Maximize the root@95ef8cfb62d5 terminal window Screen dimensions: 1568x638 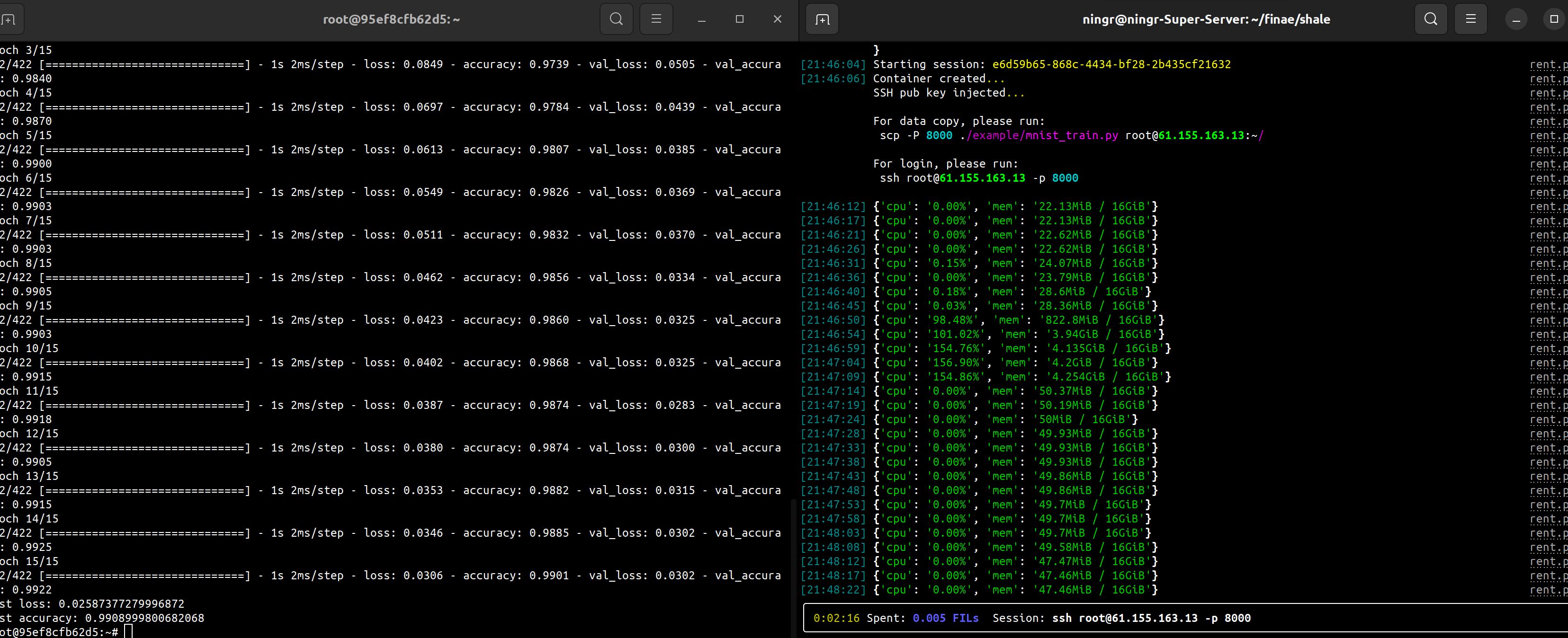740,19
